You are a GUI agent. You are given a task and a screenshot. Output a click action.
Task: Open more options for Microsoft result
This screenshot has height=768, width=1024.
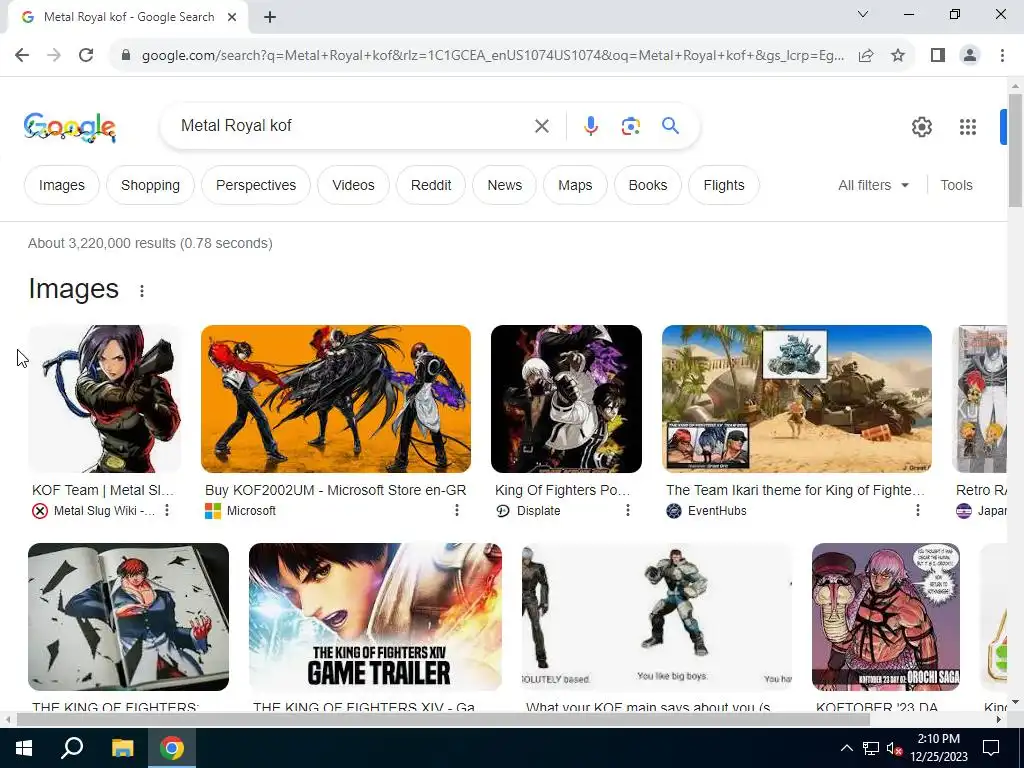click(x=456, y=510)
